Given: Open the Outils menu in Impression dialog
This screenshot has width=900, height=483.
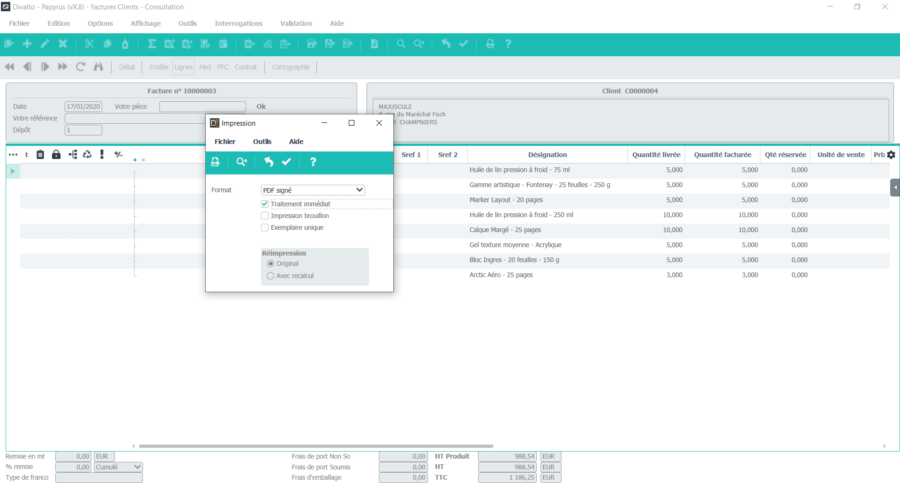Looking at the screenshot, I should click(x=262, y=142).
